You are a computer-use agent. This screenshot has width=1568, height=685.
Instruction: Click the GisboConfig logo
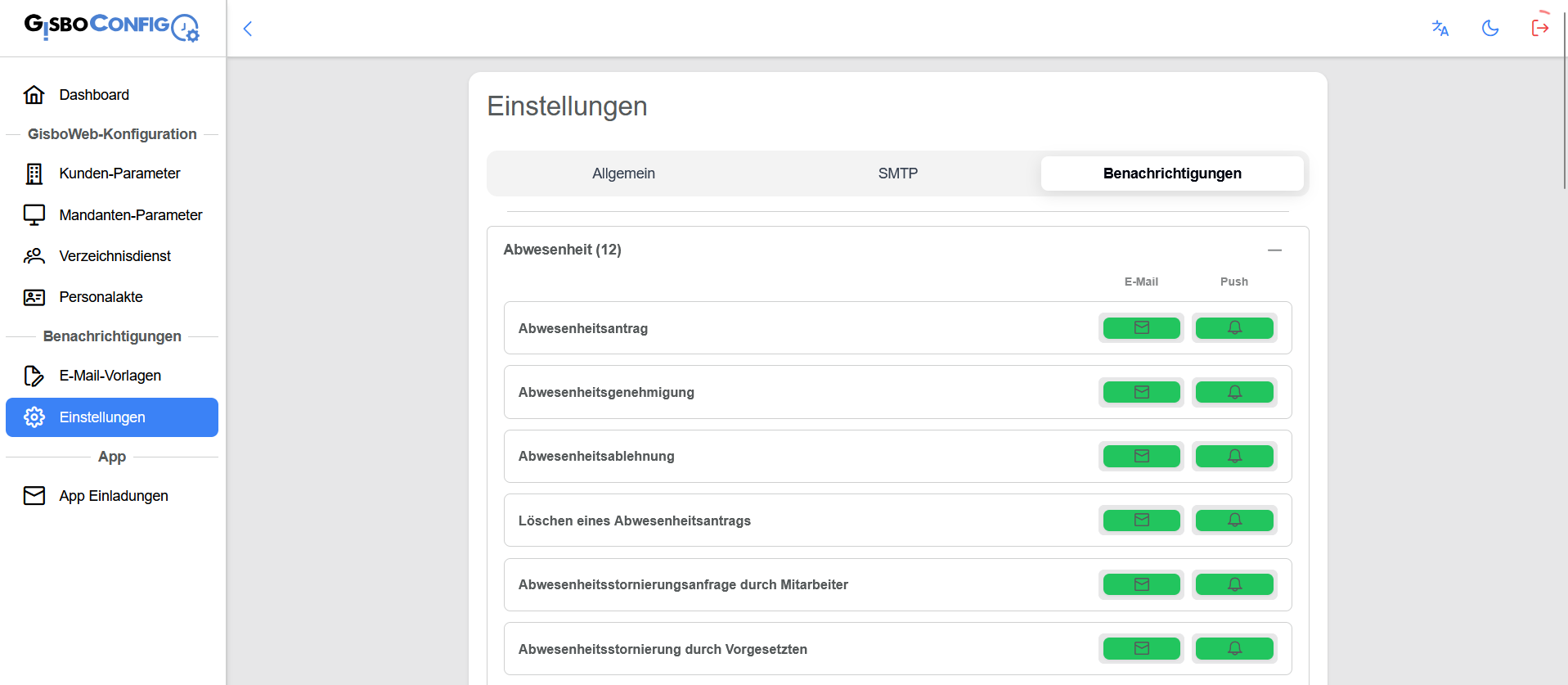point(112,26)
